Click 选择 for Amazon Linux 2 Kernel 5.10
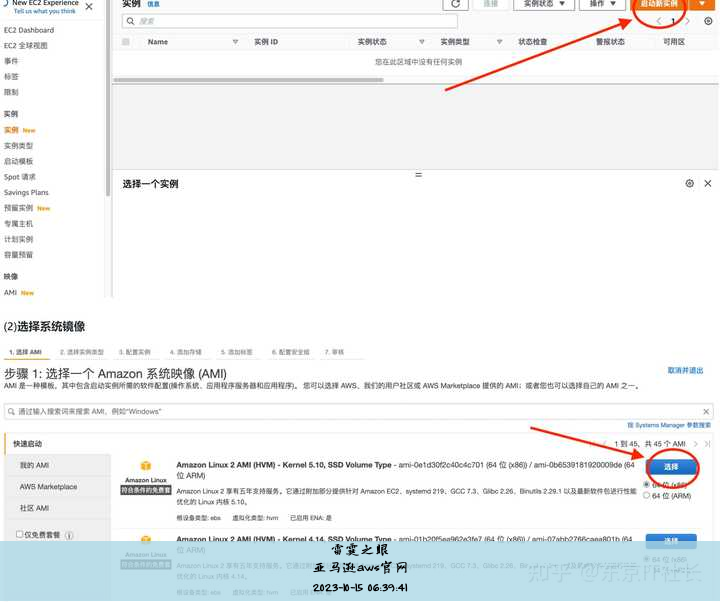This screenshot has width=720, height=602. click(671, 467)
